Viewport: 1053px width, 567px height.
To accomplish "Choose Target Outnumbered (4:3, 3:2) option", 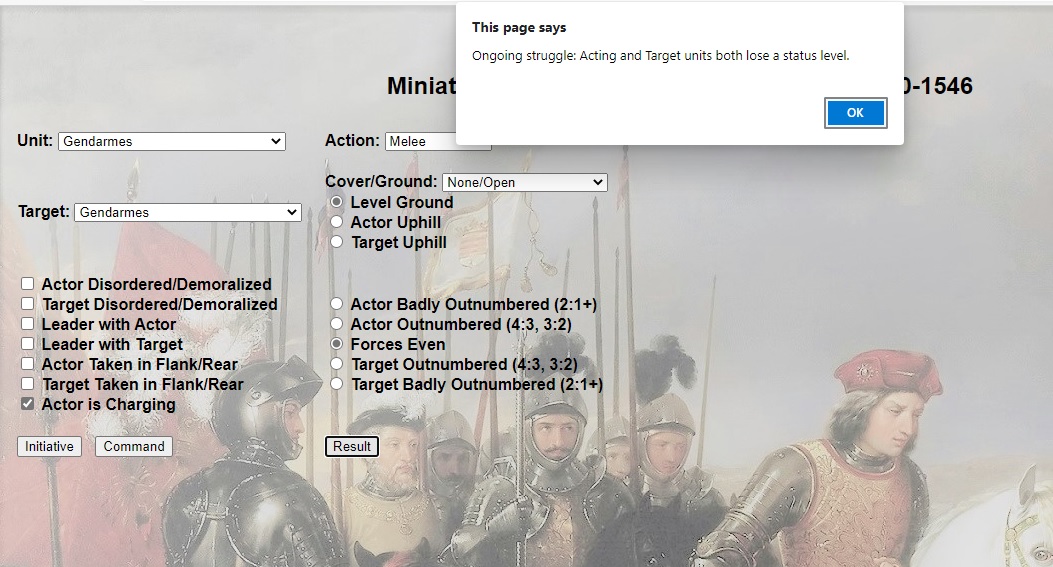I will tap(337, 364).
